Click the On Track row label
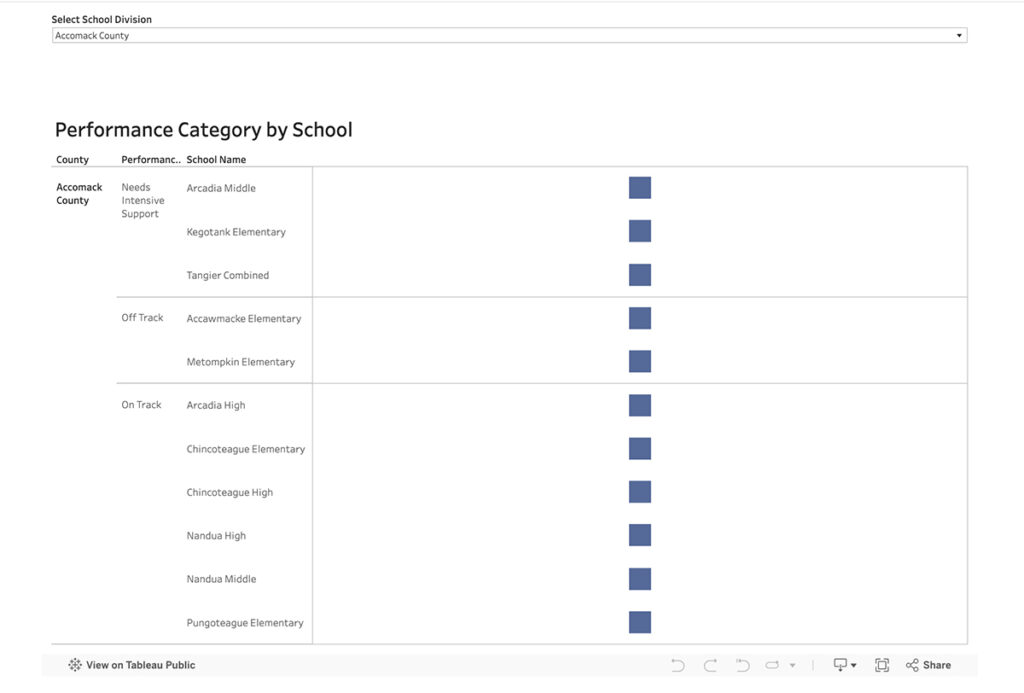The width and height of the screenshot is (1024, 693). point(140,404)
